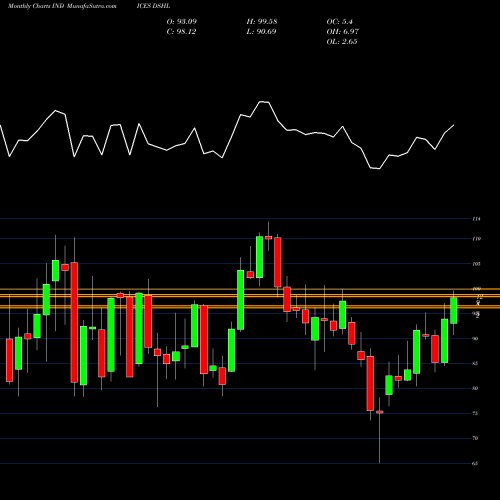Viewport: 500px width, 500px height.
Task: Click the 70 price axis label
Action: pyautogui.click(x=475, y=438)
